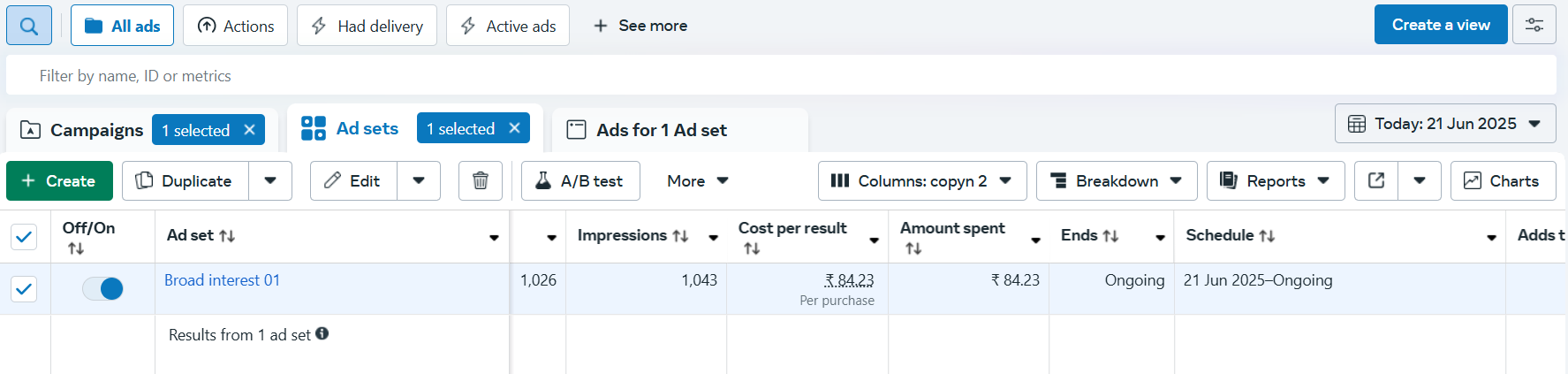Open the date range picker for today
Screen dimensions: 1568x374
(x=1444, y=124)
